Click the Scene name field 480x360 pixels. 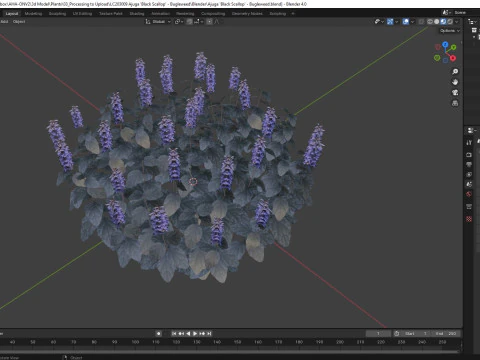[466, 13]
